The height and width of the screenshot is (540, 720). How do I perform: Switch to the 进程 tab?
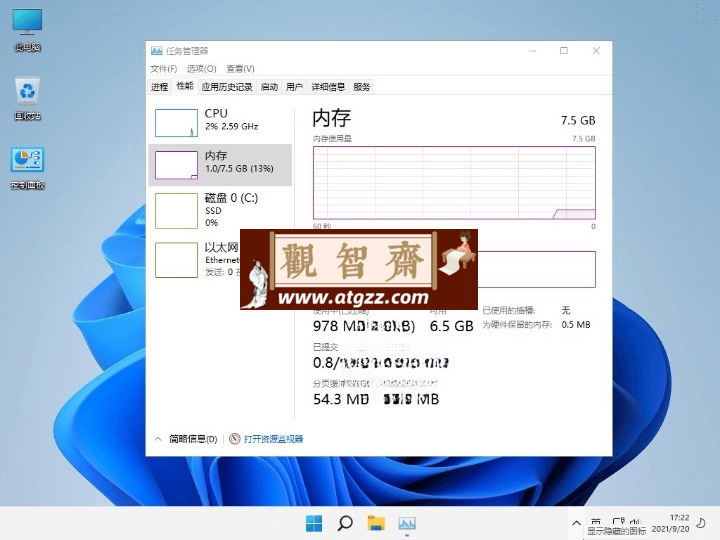tap(160, 87)
